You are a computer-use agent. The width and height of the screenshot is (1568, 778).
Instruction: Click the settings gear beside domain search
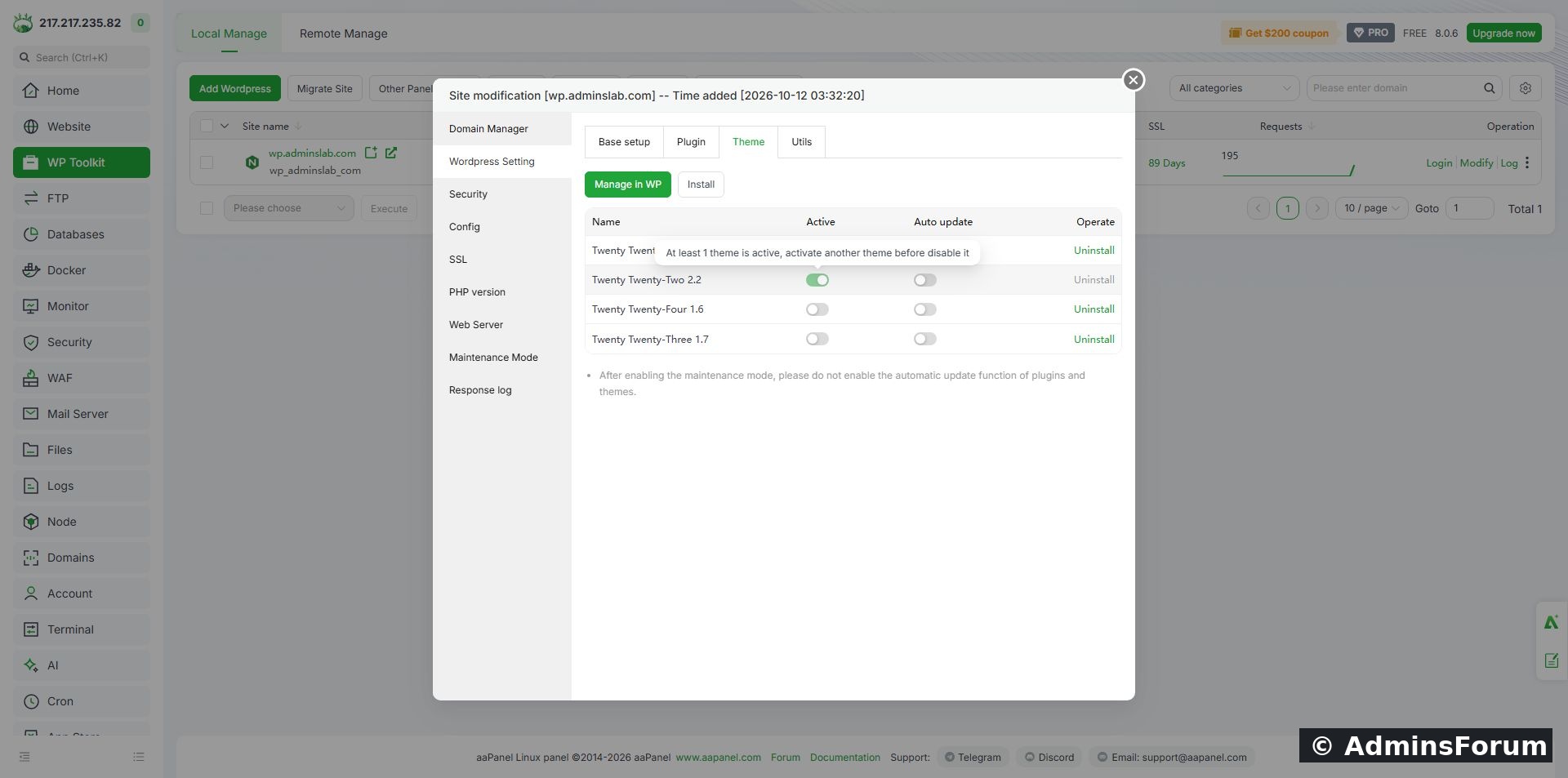tap(1525, 88)
